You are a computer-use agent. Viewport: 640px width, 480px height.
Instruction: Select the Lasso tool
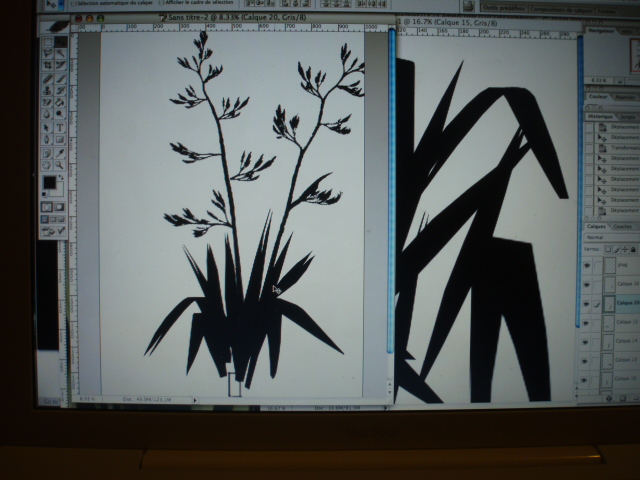tap(48, 53)
